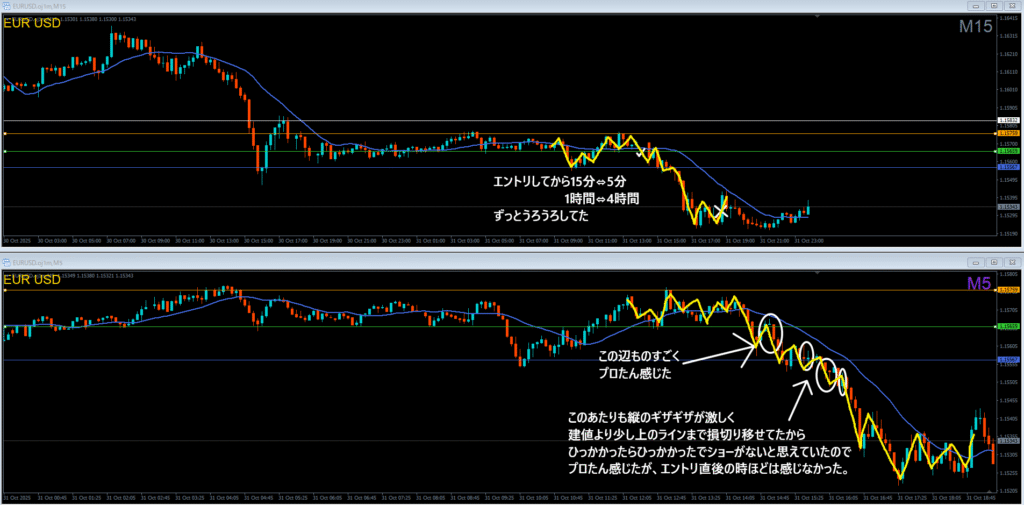The image size is (1024, 505).
Task: Select the orange 1.15759 price tag in M5 chart
Action: point(1008,289)
